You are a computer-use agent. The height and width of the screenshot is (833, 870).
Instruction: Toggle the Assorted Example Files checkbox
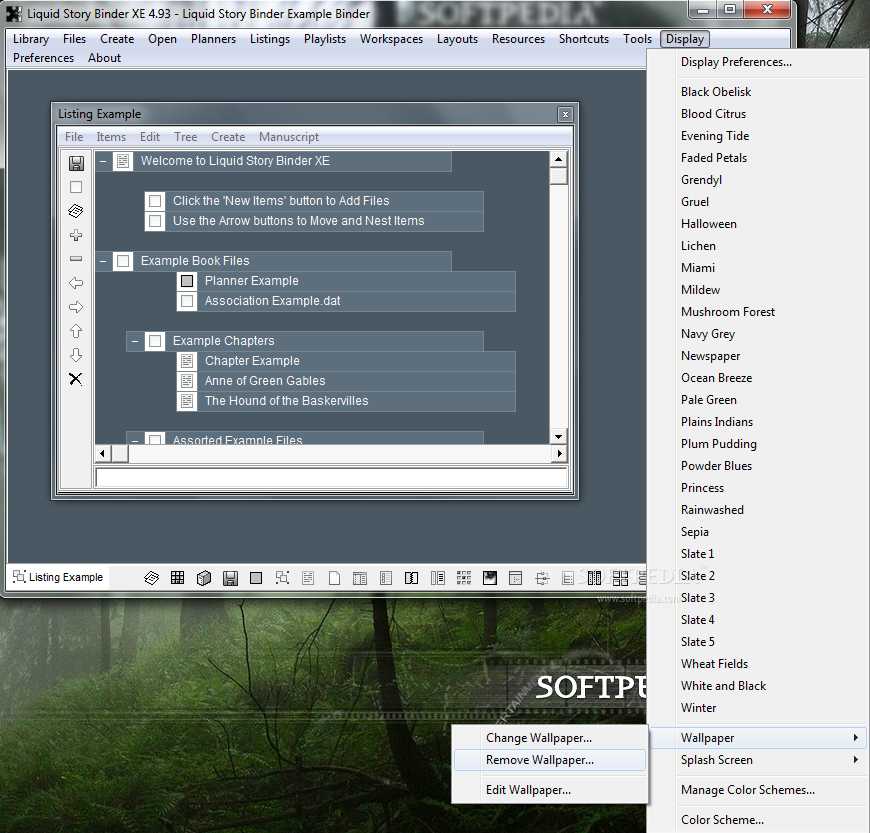(155, 438)
